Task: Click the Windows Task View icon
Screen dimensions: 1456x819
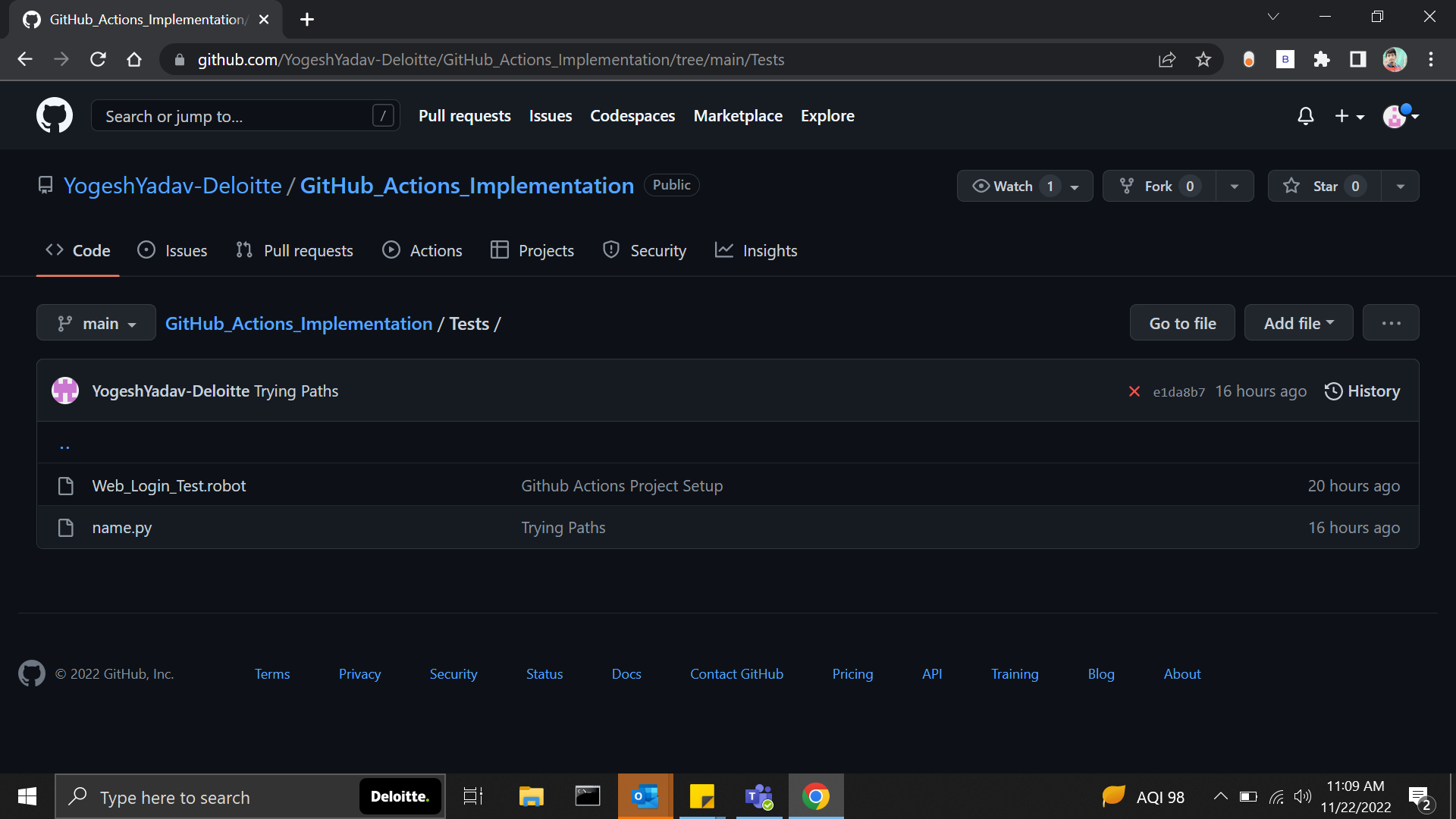Action: (473, 796)
